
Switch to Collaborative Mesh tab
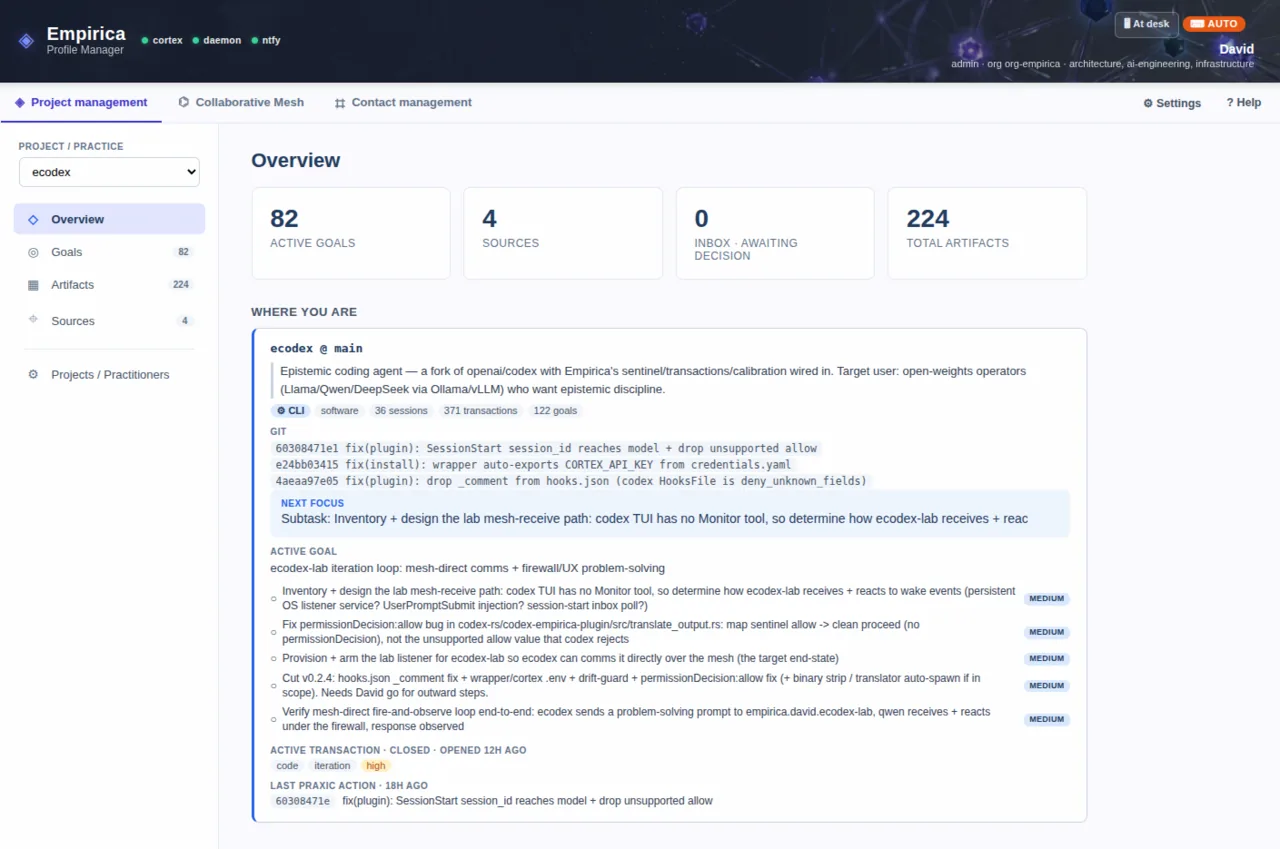pyautogui.click(x=241, y=102)
